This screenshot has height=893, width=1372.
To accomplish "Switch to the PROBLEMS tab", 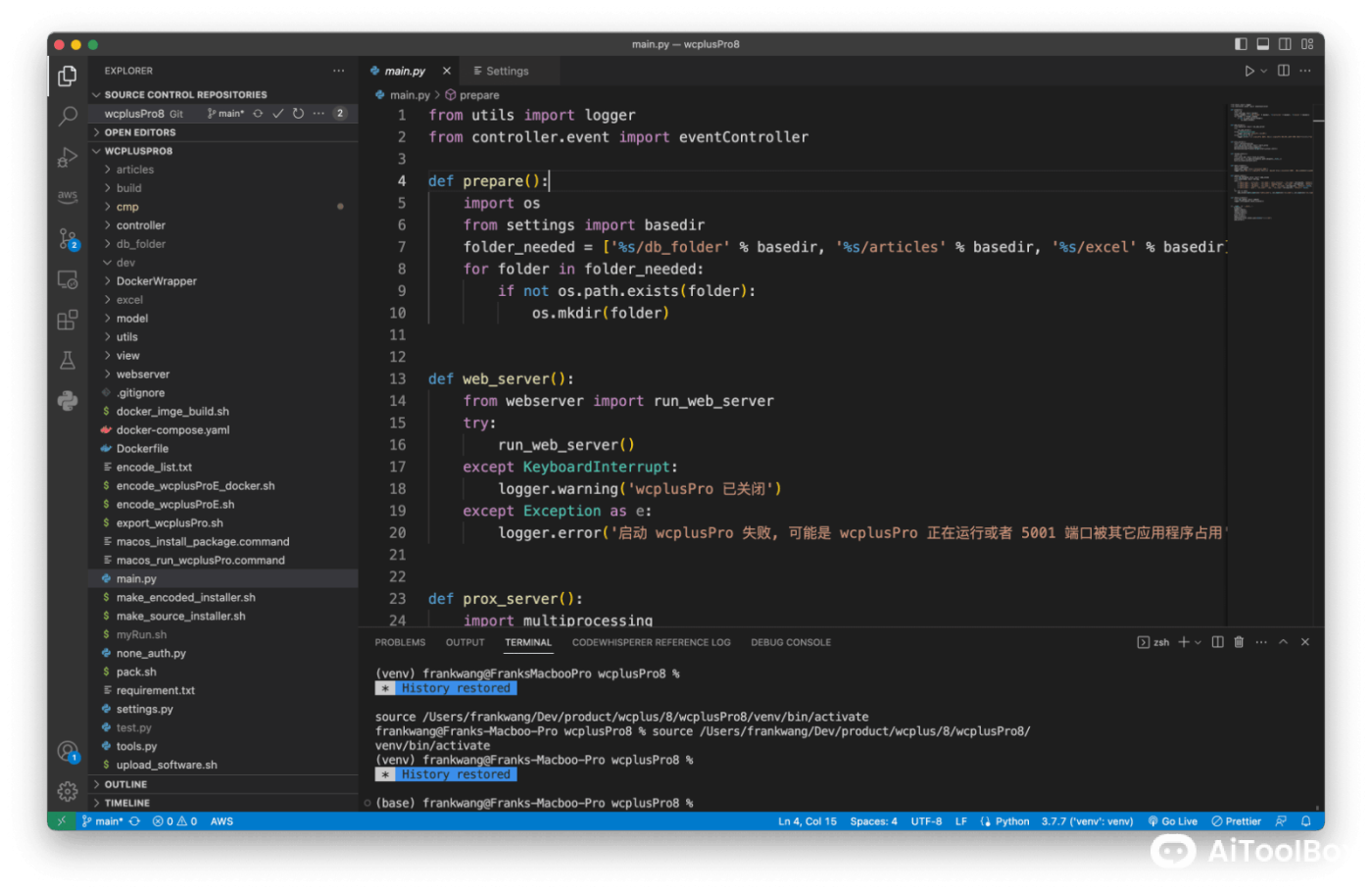I will [400, 642].
